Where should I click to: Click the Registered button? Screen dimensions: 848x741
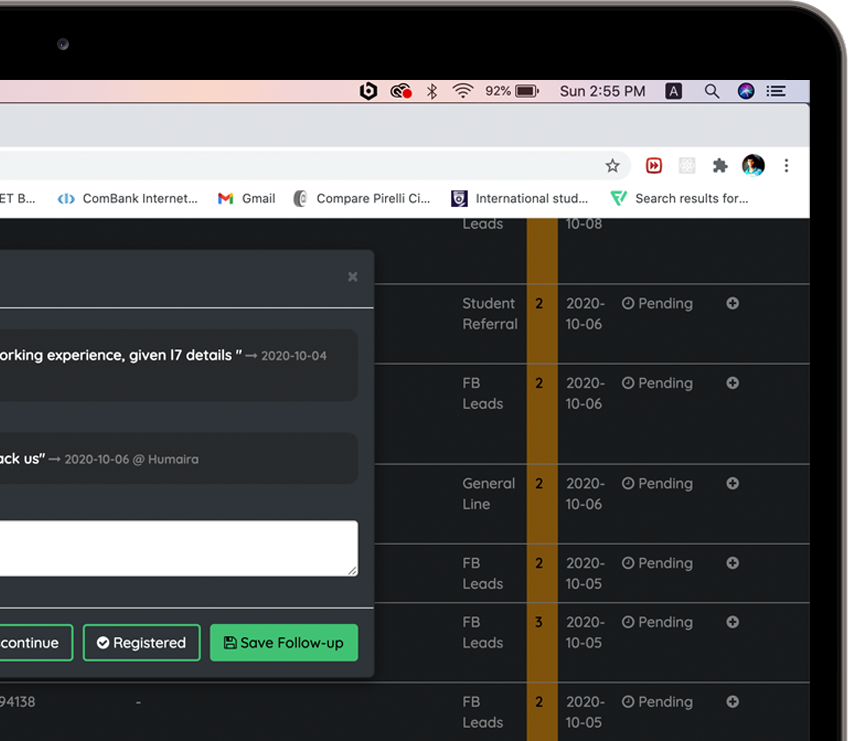tap(141, 643)
